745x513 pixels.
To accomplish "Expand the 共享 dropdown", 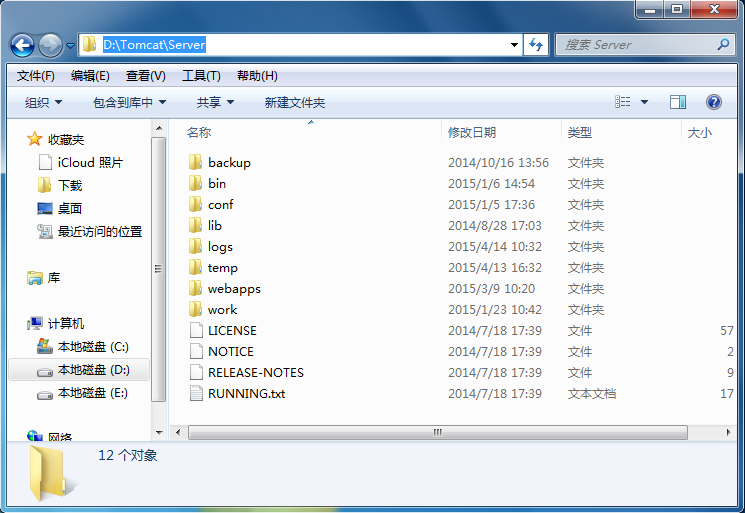I will click(x=215, y=102).
